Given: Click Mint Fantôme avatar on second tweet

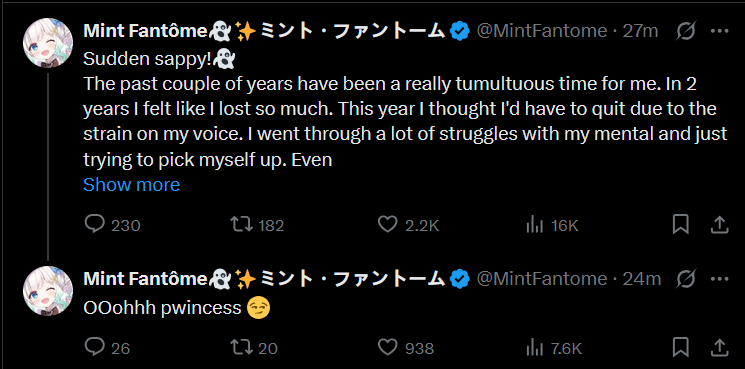Looking at the screenshot, I should (48, 290).
